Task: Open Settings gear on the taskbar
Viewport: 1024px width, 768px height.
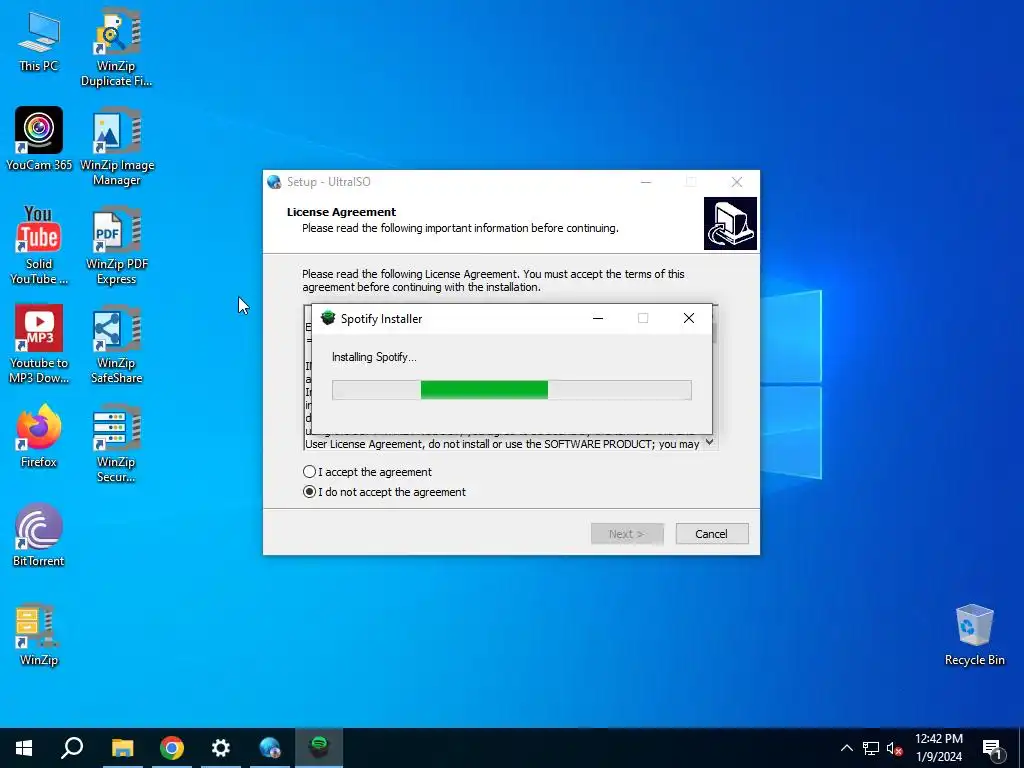Action: [x=221, y=748]
